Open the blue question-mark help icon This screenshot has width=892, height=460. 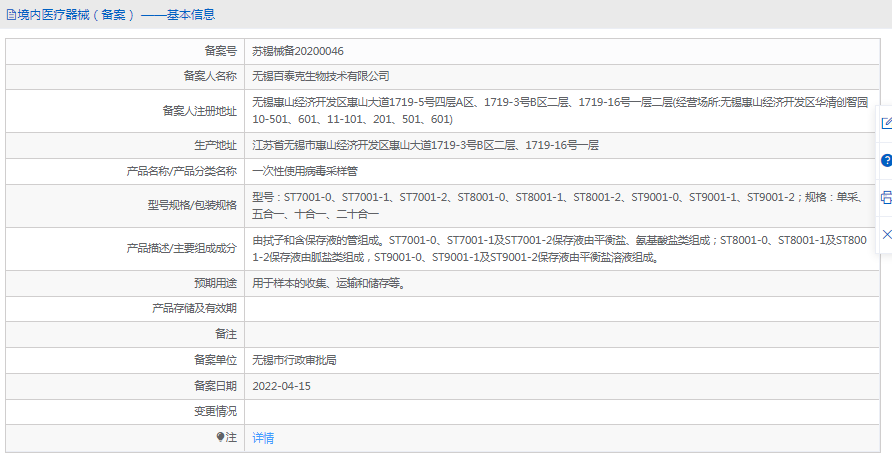pyautogui.click(x=886, y=160)
